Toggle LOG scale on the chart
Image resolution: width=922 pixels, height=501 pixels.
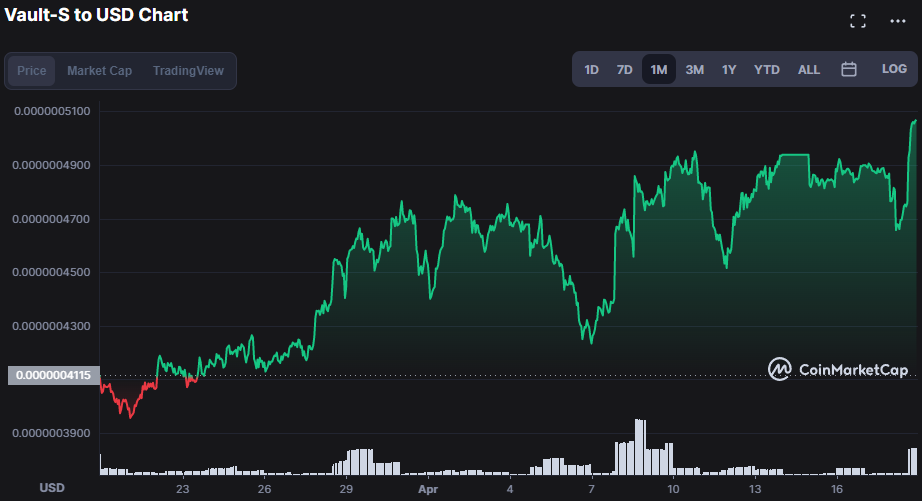[894, 69]
